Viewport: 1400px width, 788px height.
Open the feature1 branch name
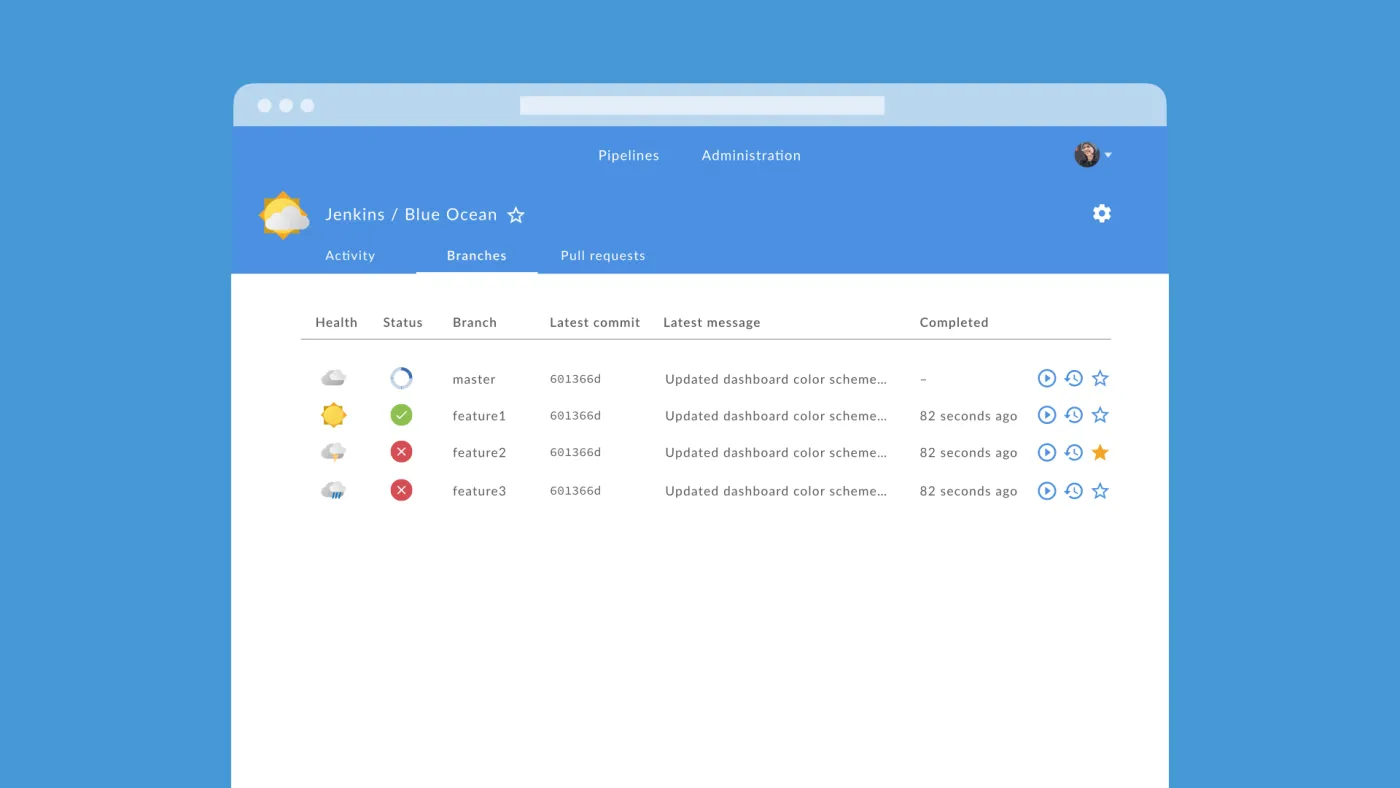point(479,416)
